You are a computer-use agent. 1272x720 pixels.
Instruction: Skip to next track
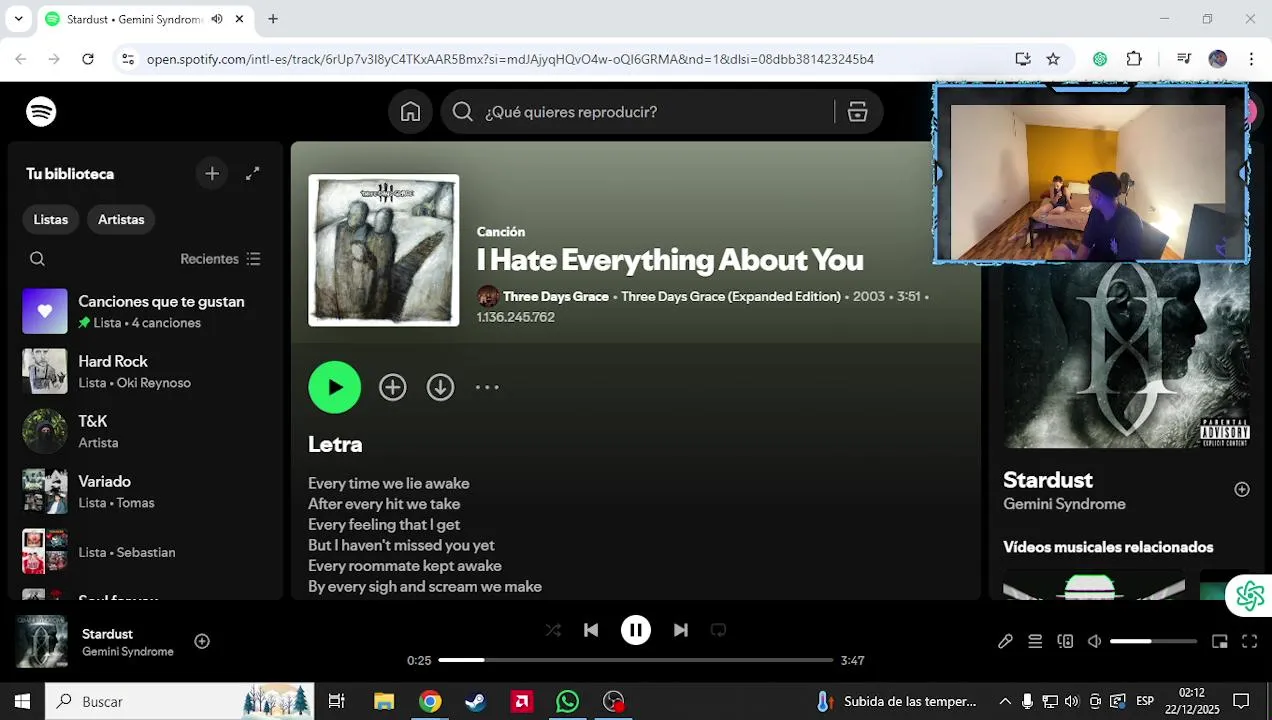681,630
